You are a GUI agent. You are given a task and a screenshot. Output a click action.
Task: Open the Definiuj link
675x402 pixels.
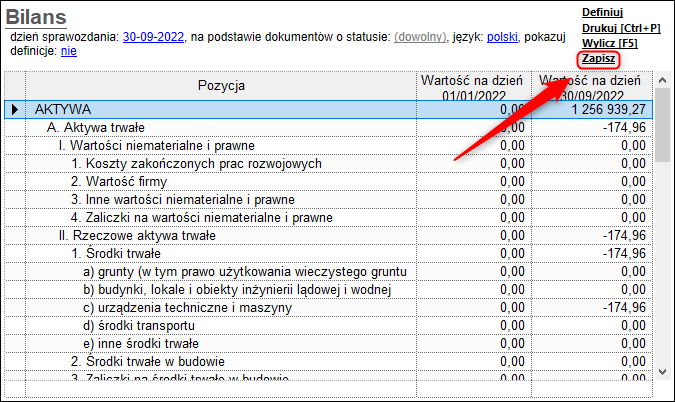tap(602, 12)
